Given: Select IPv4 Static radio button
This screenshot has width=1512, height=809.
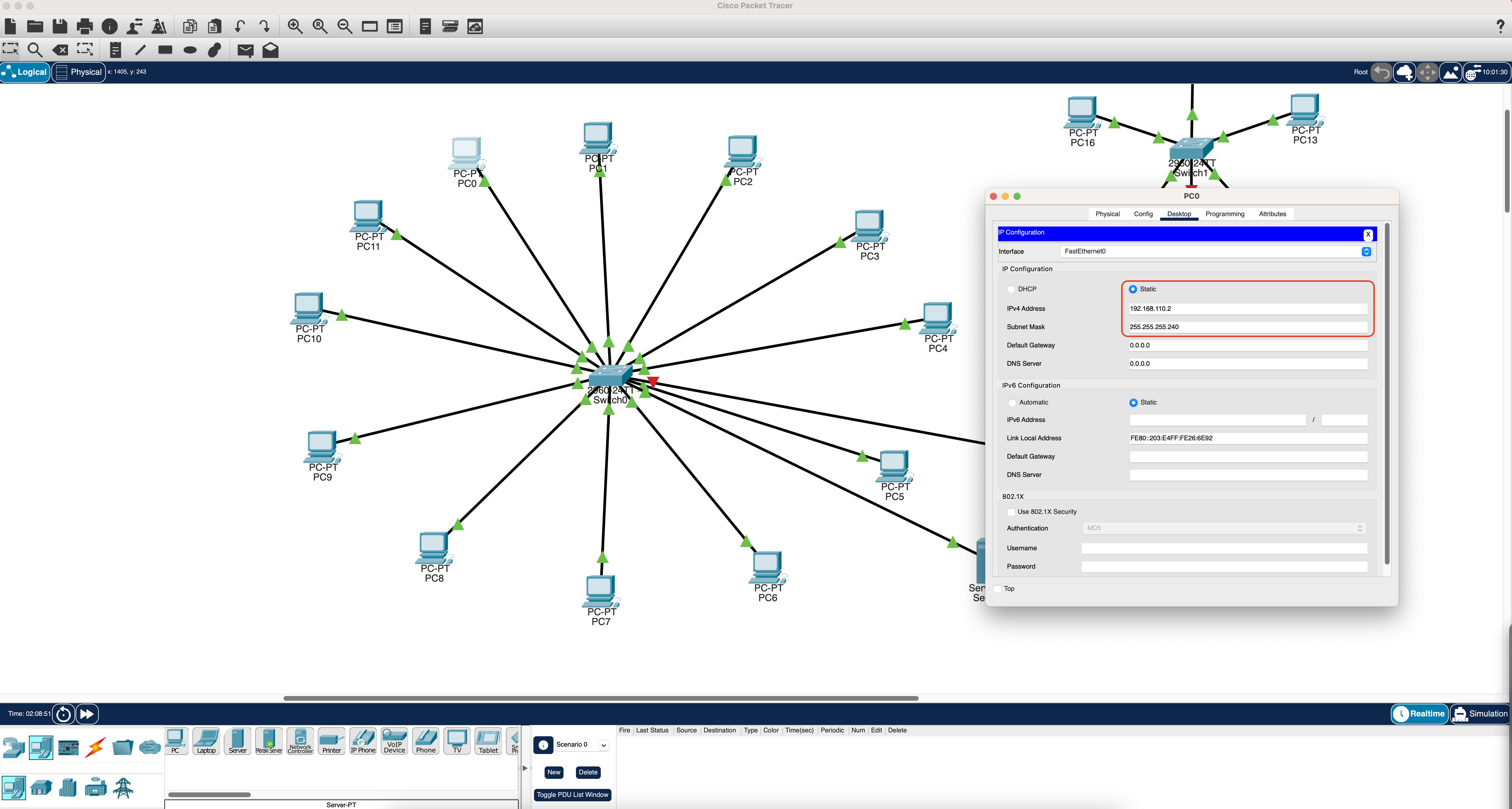Looking at the screenshot, I should pos(1133,289).
